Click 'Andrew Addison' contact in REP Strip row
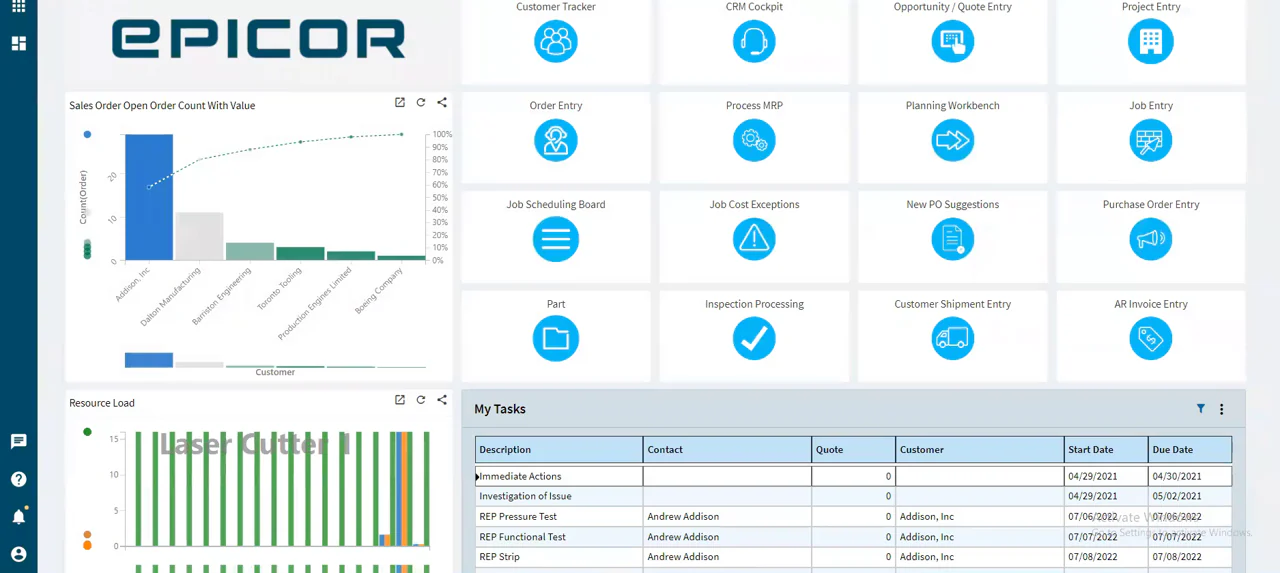 (x=682, y=557)
